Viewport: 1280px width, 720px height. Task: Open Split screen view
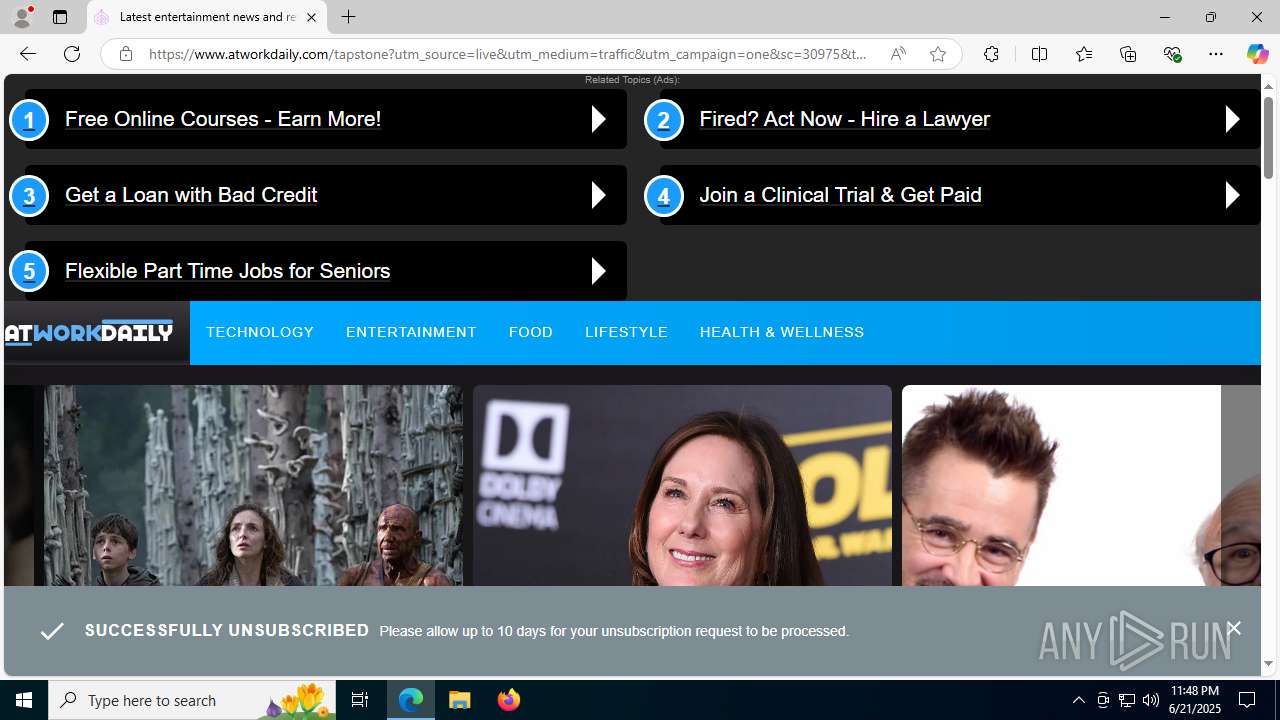(x=1039, y=54)
